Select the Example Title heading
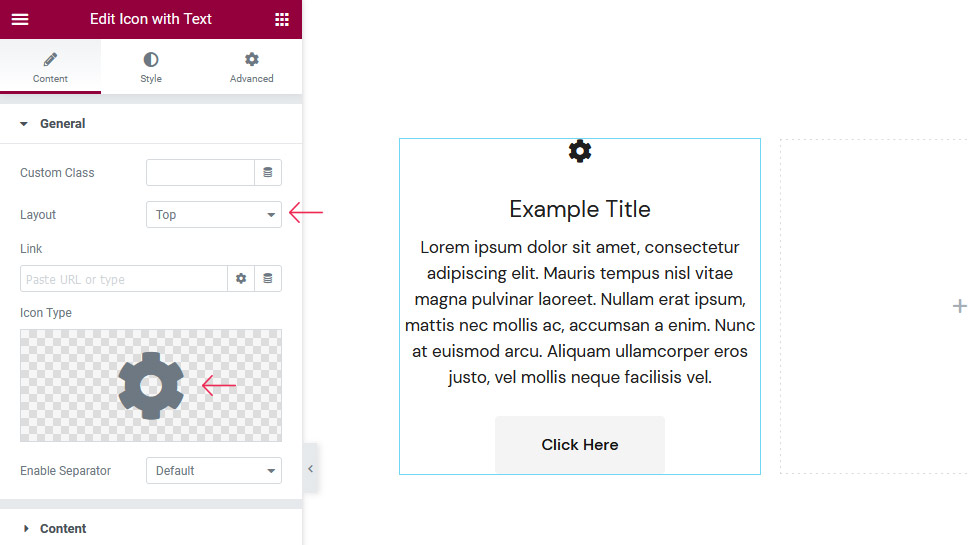 point(580,209)
